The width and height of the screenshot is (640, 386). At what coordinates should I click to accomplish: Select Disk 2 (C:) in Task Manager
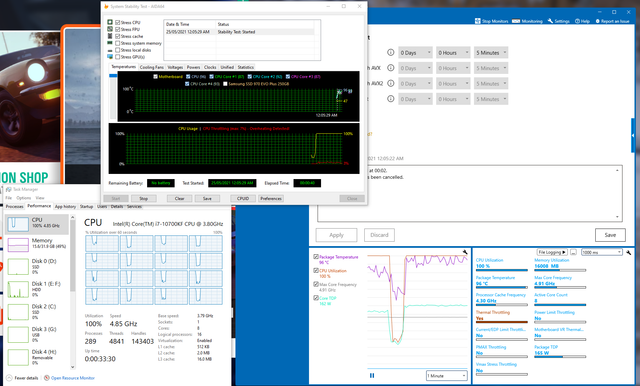tap(38, 312)
